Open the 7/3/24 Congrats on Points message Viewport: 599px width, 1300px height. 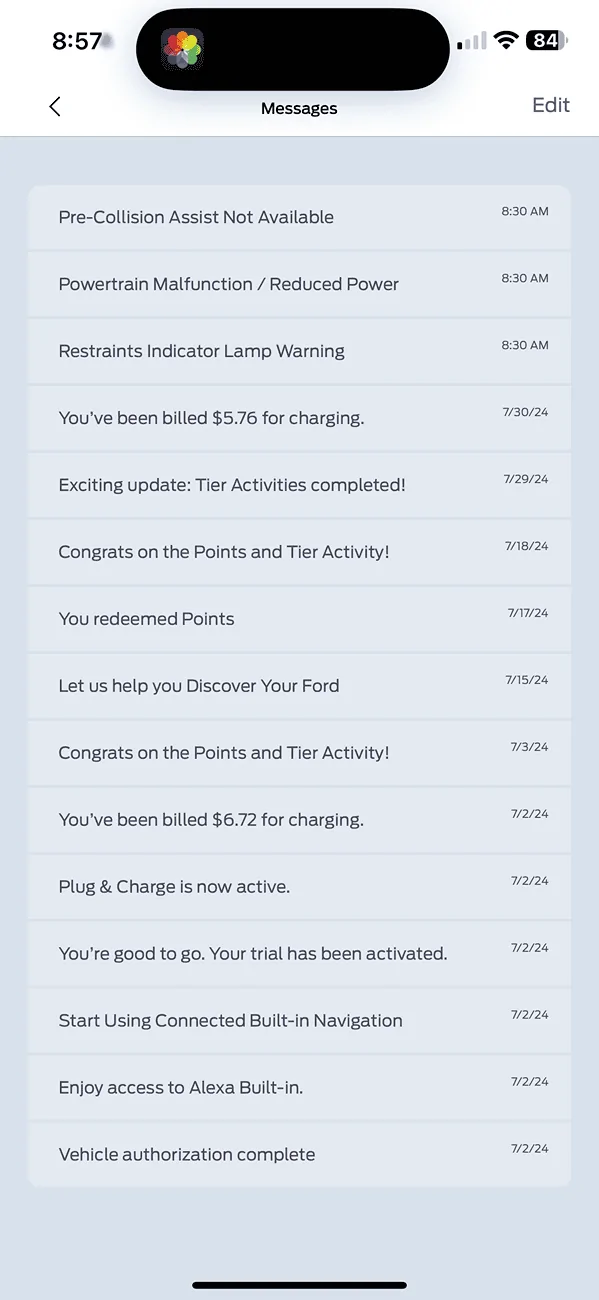pos(299,753)
